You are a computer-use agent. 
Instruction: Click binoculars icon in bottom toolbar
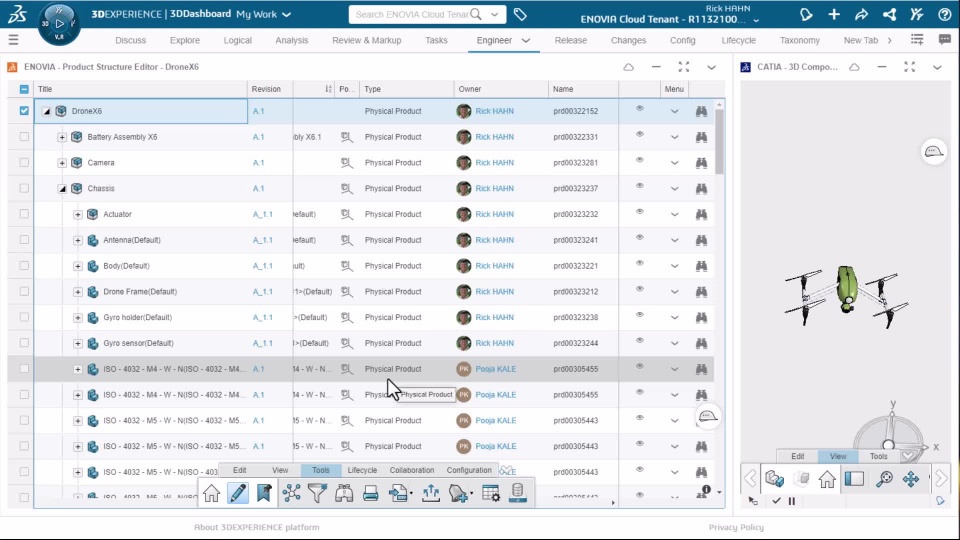(343, 493)
